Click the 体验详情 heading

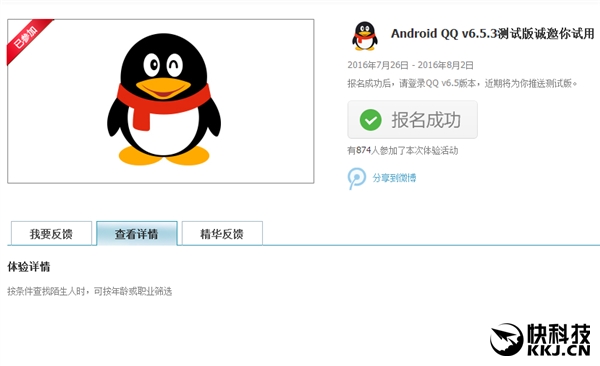[29, 267]
